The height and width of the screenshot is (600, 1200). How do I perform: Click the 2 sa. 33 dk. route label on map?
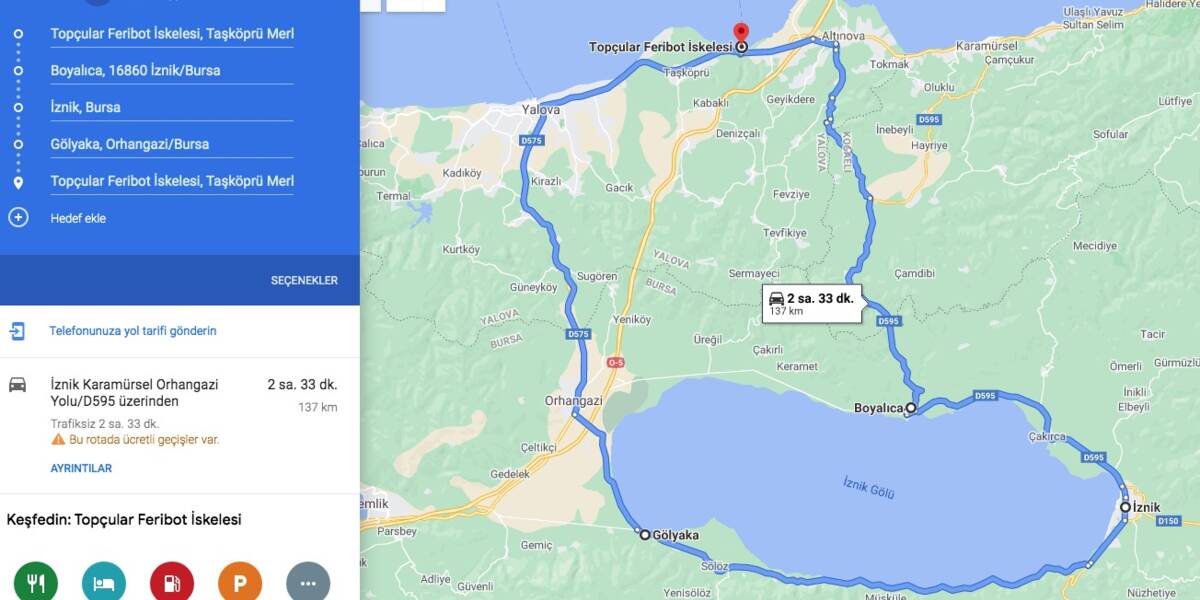tap(811, 304)
